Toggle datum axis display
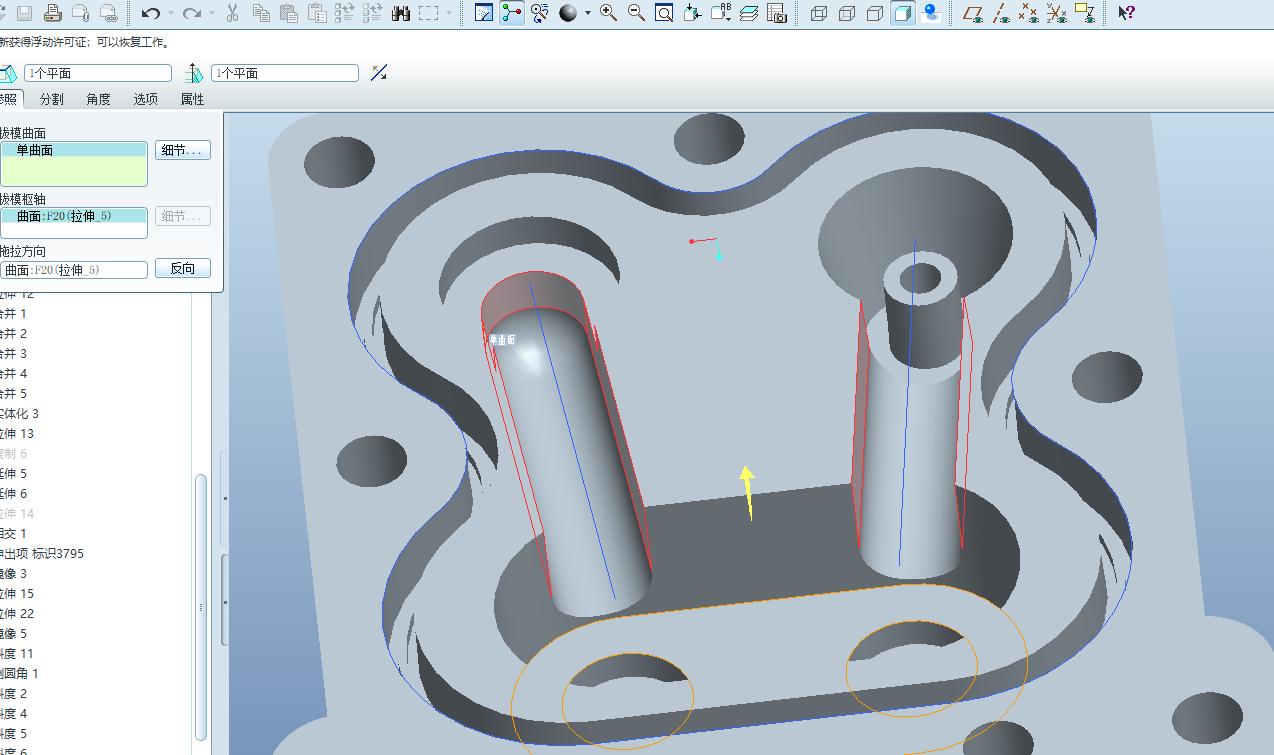Screen dimensions: 1274x755 pos(1000,13)
